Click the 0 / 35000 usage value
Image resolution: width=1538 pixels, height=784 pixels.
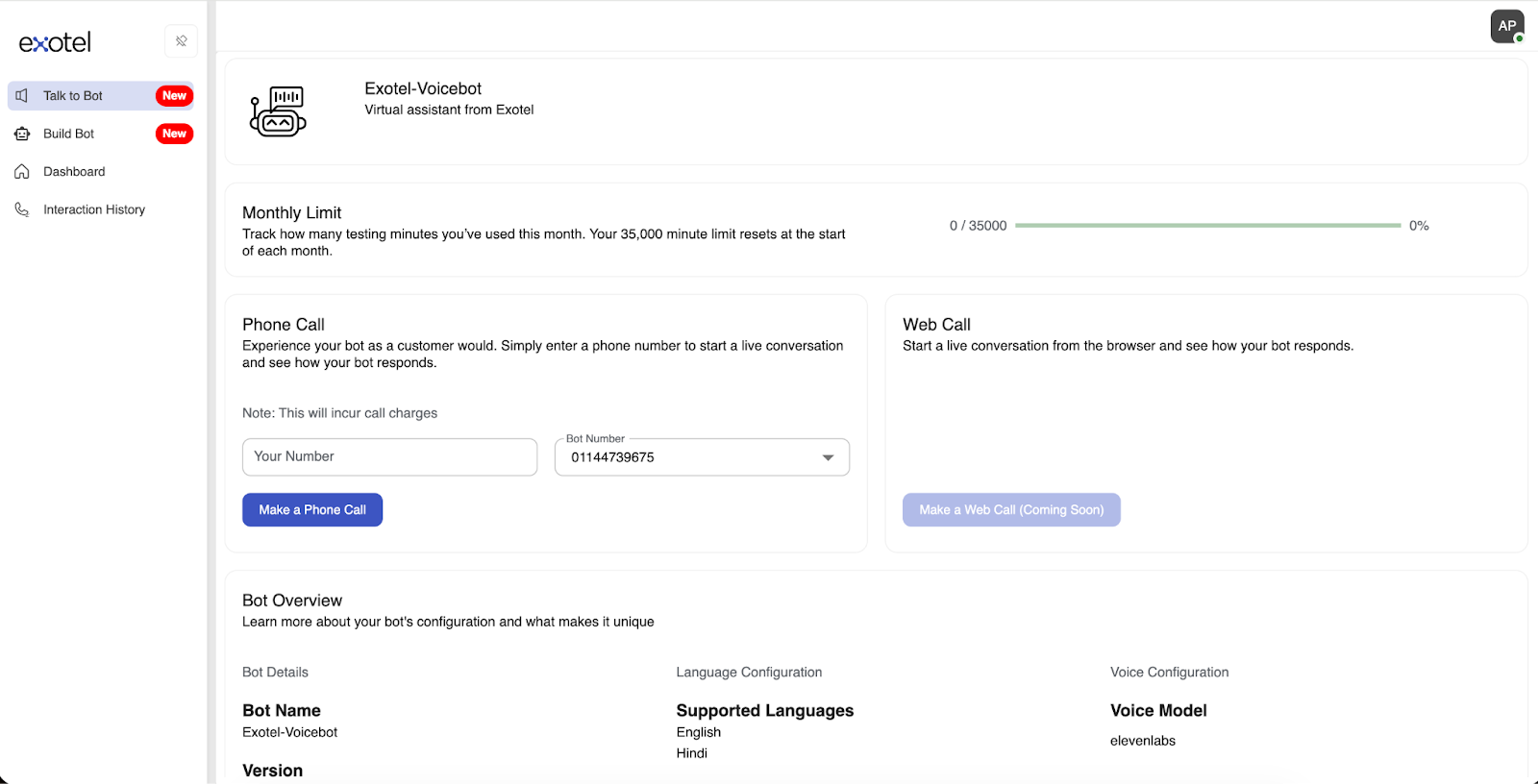(x=978, y=226)
